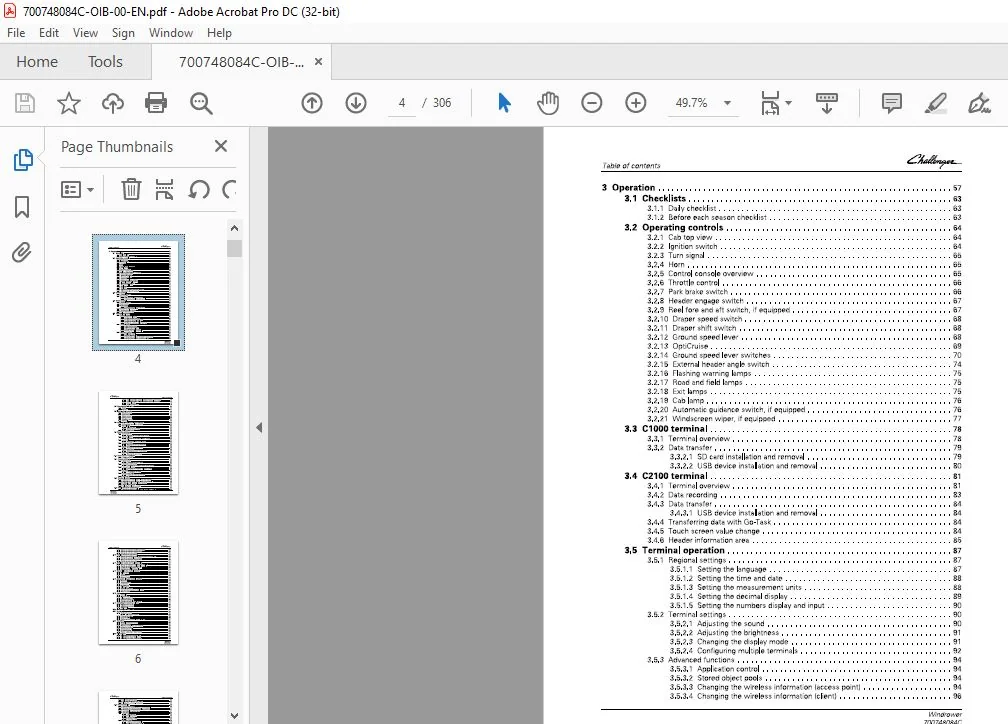The image size is (1008, 724).
Task: Click the page number input field
Action: pyautogui.click(x=402, y=103)
